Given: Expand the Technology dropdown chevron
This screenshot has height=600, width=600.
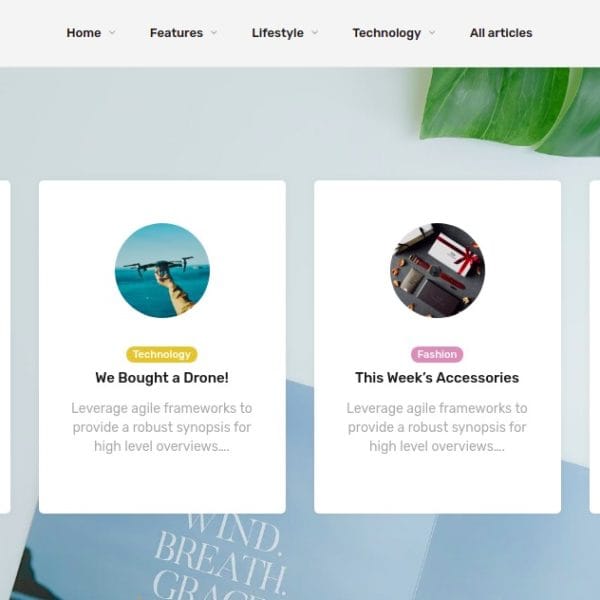Looking at the screenshot, I should click(x=432, y=33).
